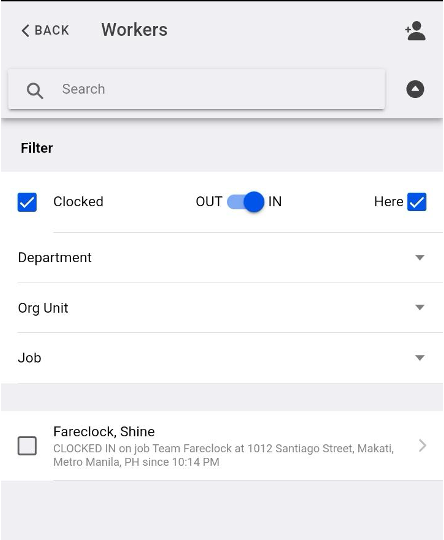The width and height of the screenshot is (444, 540).
Task: Click in the Search input field
Action: [x=196, y=89]
